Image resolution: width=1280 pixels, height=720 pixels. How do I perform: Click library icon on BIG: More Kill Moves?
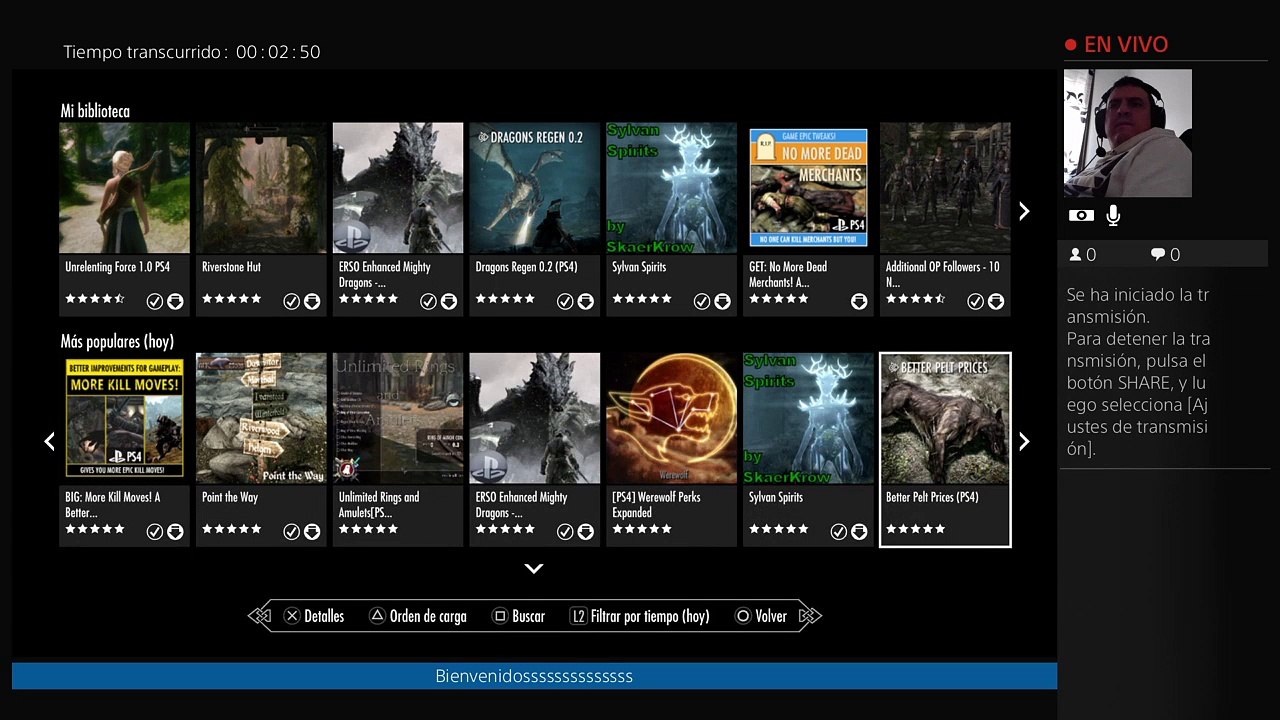(175, 531)
